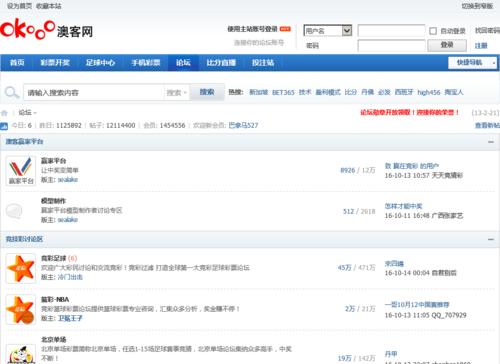The height and width of the screenshot is (364, 500).
Task: Open the 竞彩足球 star icon
Action: (21, 268)
